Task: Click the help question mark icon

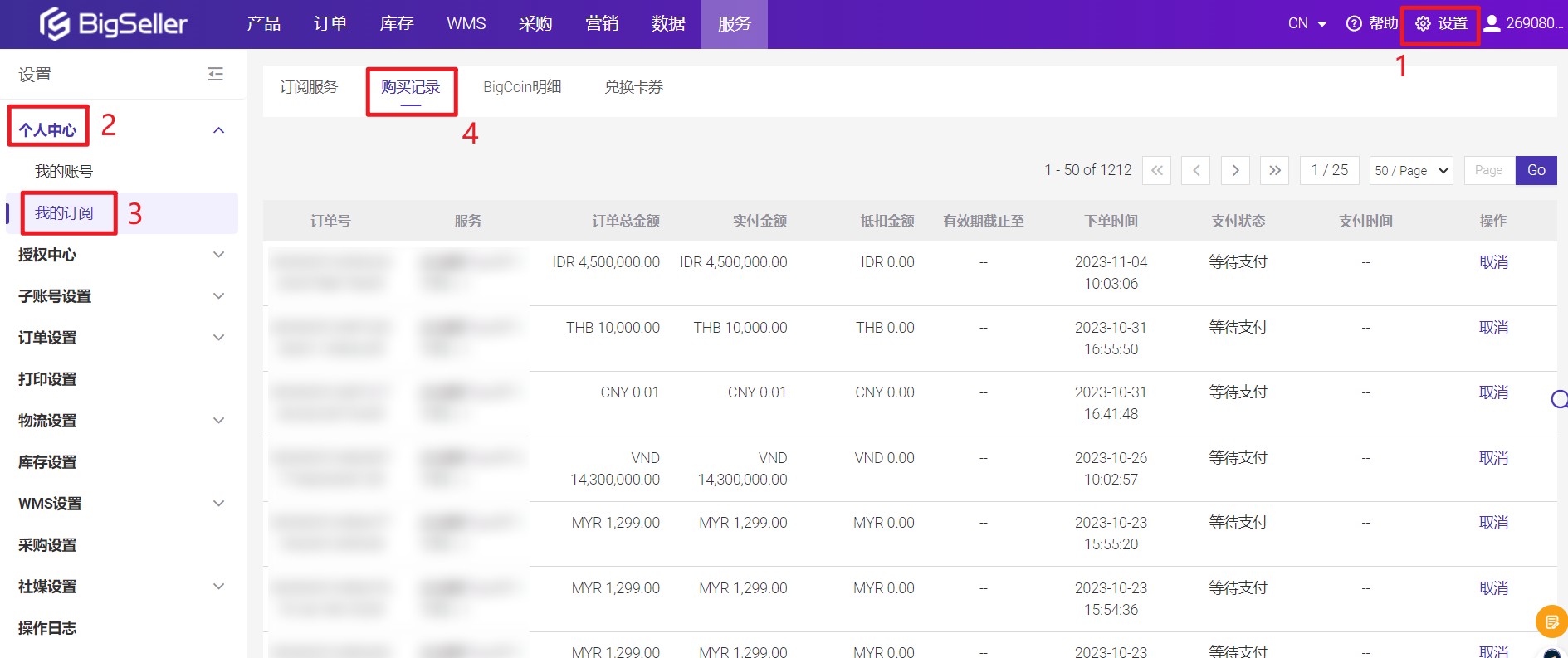Action: pos(1354,23)
